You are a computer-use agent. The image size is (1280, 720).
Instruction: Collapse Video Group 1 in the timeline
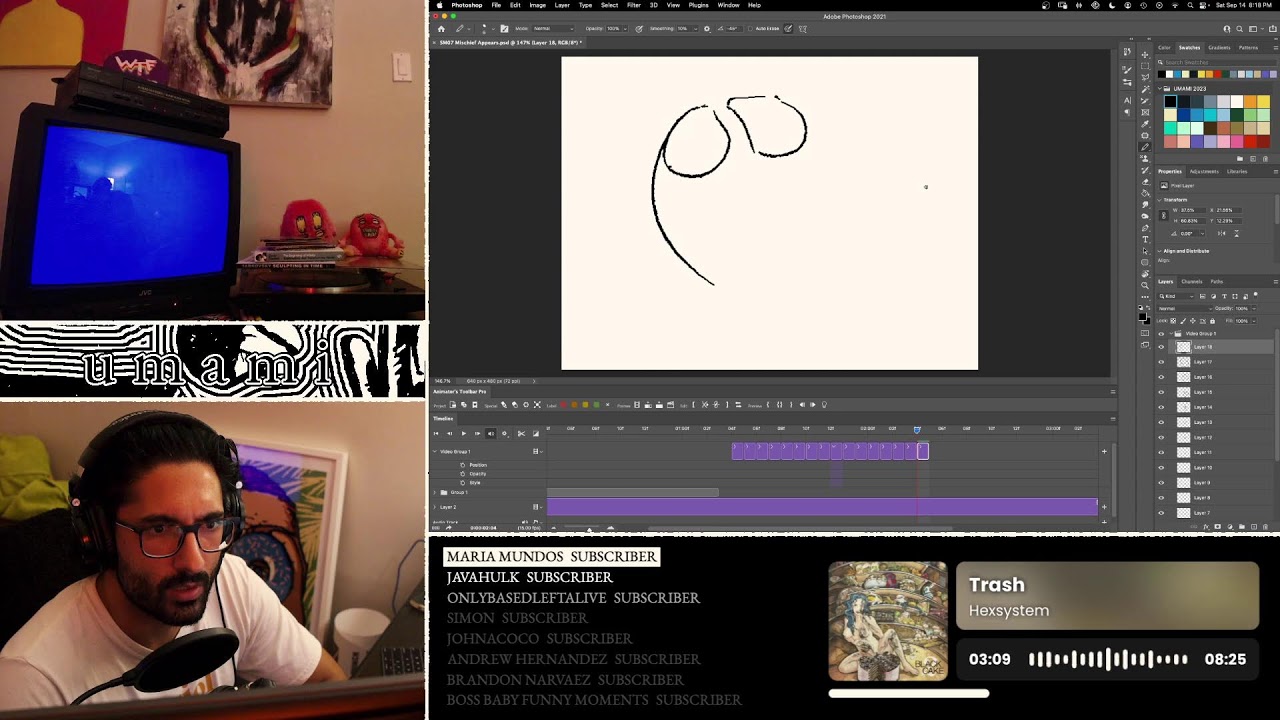434,452
